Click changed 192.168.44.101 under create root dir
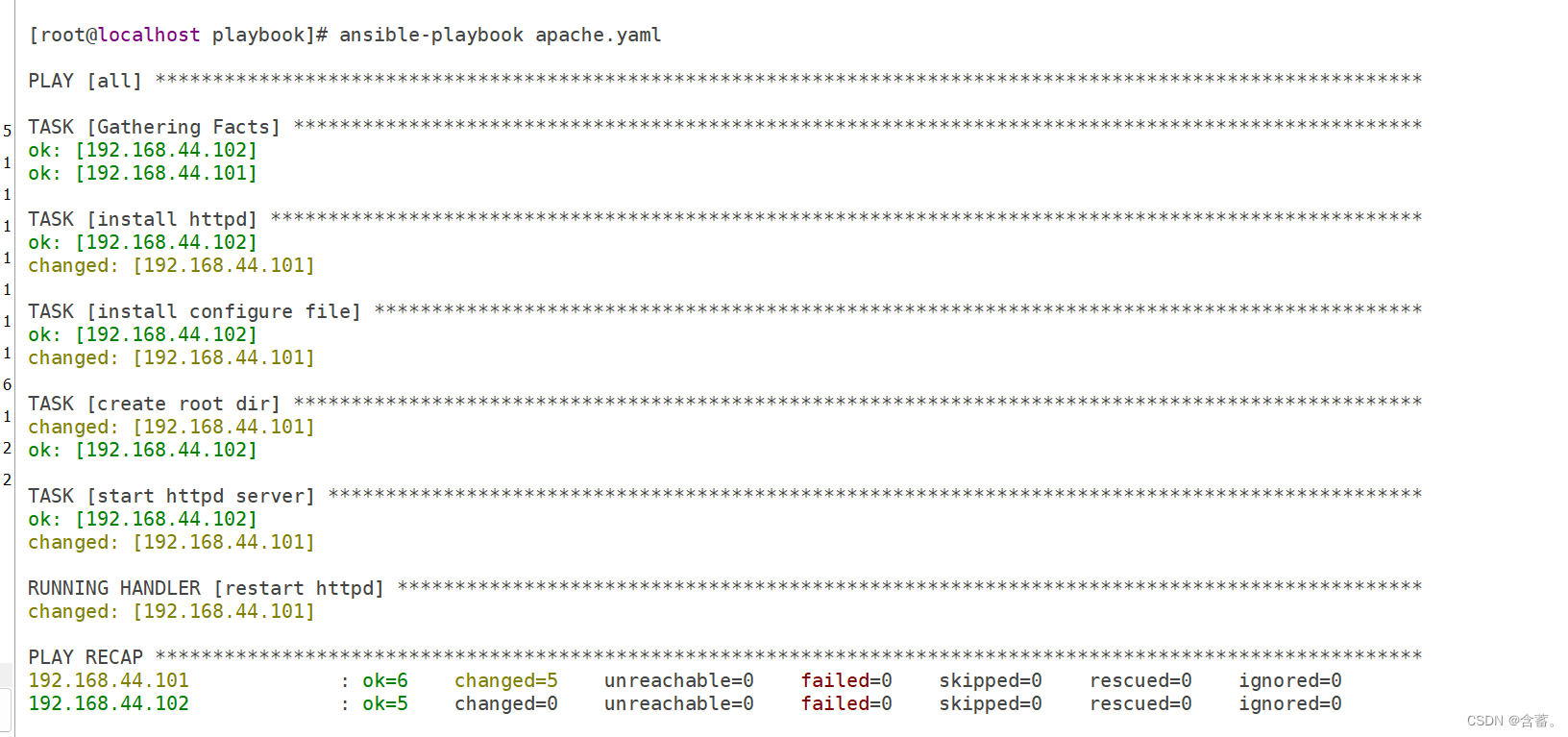1568x737 pixels. [x=171, y=427]
